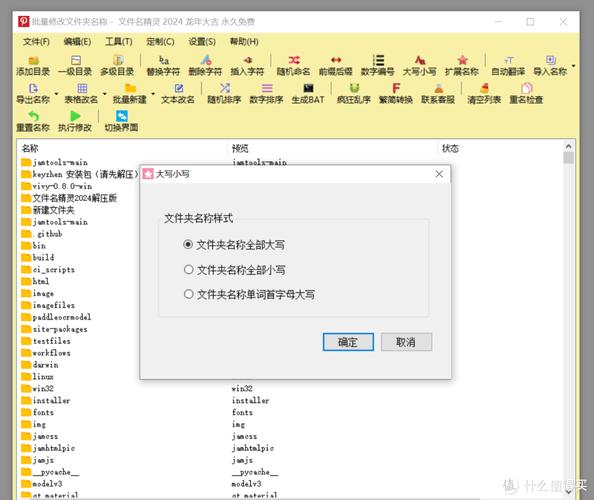
Task: Select 文件夹名称全部大写 radio option
Action: [x=188, y=244]
